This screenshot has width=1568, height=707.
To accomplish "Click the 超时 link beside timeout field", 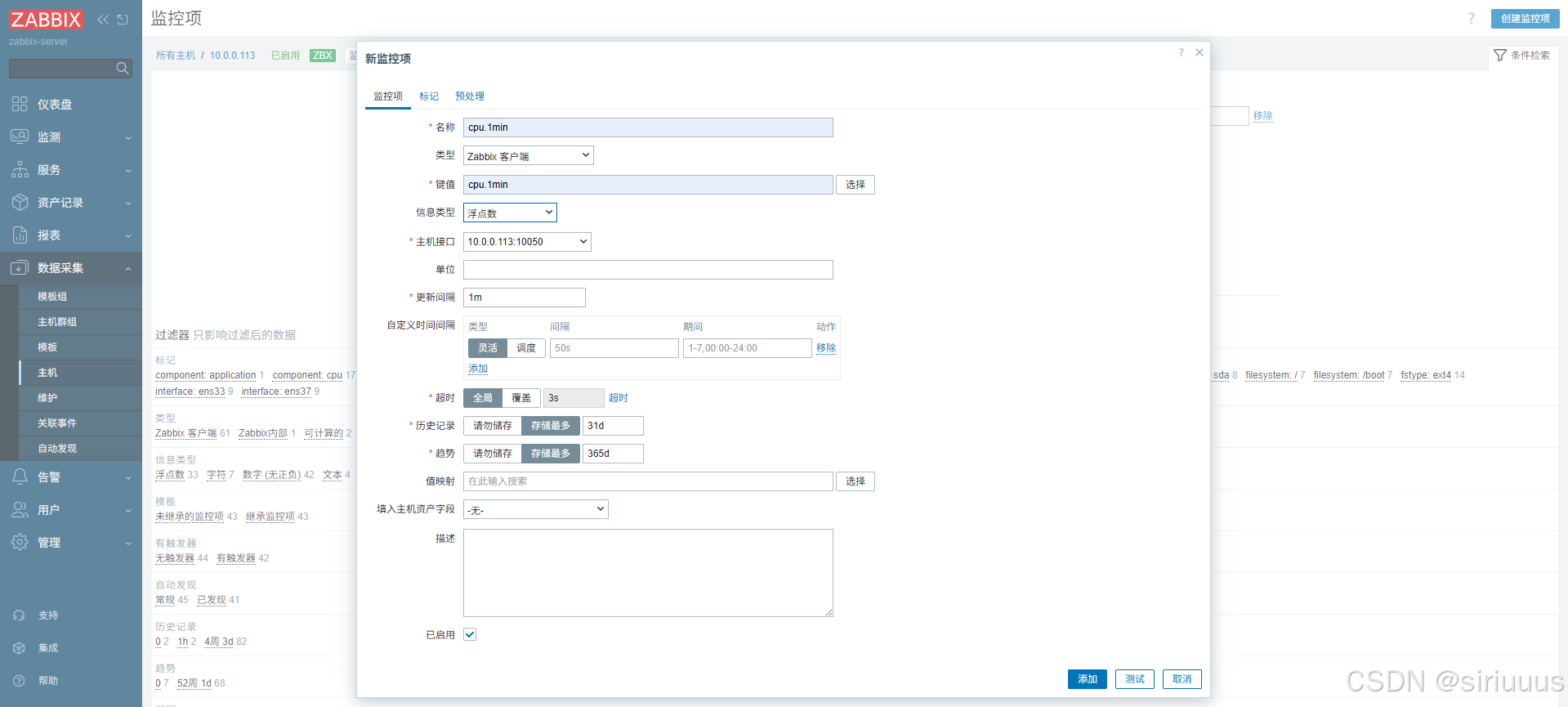I will click(x=619, y=398).
